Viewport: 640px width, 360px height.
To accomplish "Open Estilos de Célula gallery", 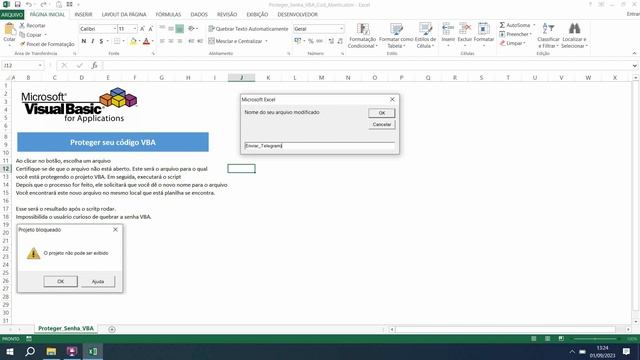I will [x=425, y=36].
